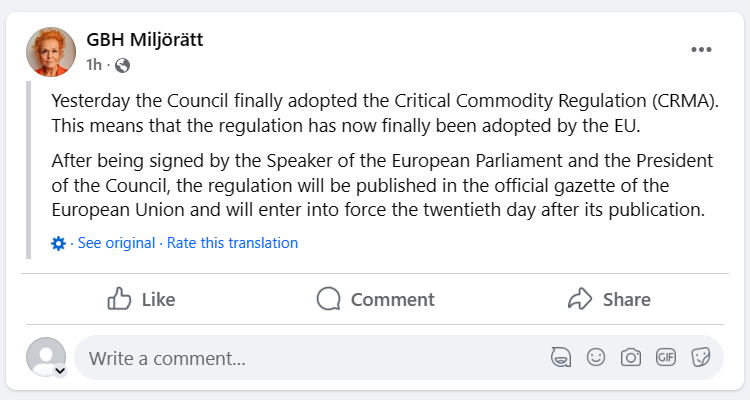The width and height of the screenshot is (750, 400).
Task: Click Rate this translation link
Action: (x=232, y=243)
